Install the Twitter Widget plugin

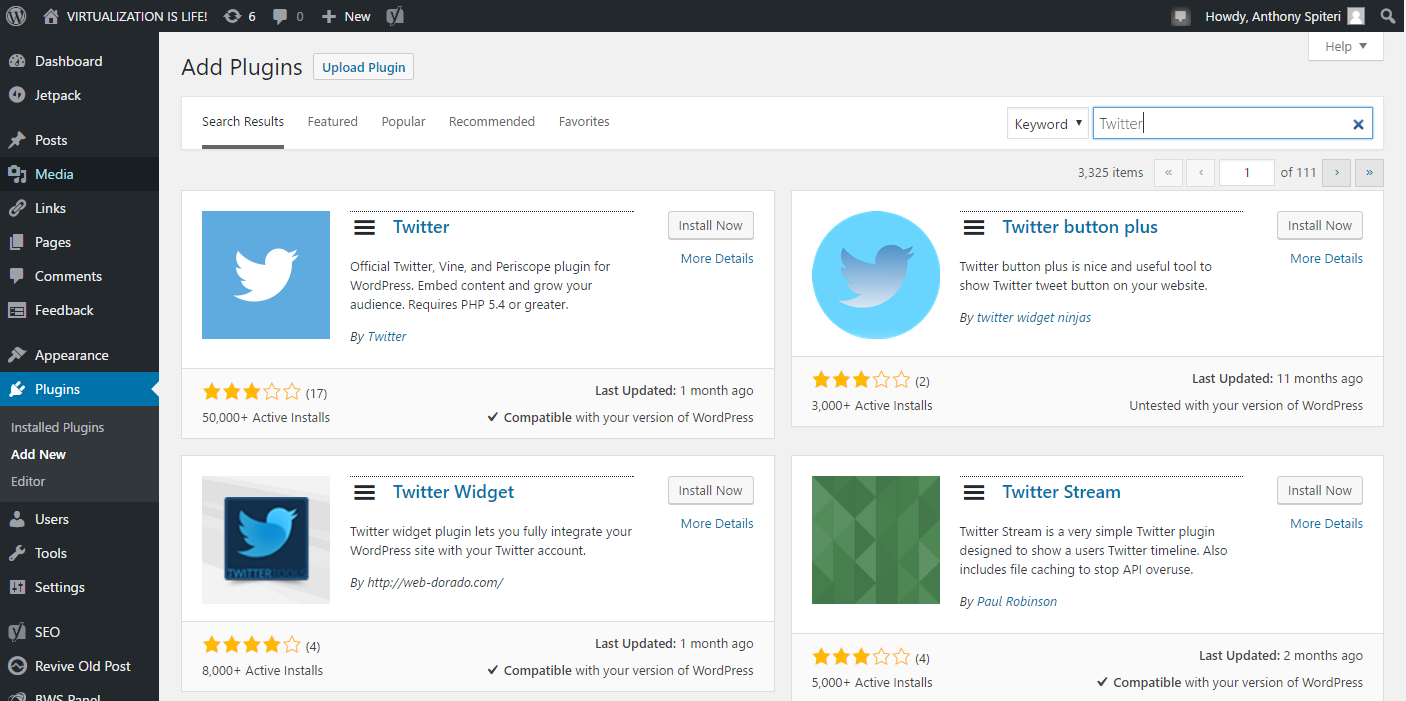pyautogui.click(x=710, y=491)
